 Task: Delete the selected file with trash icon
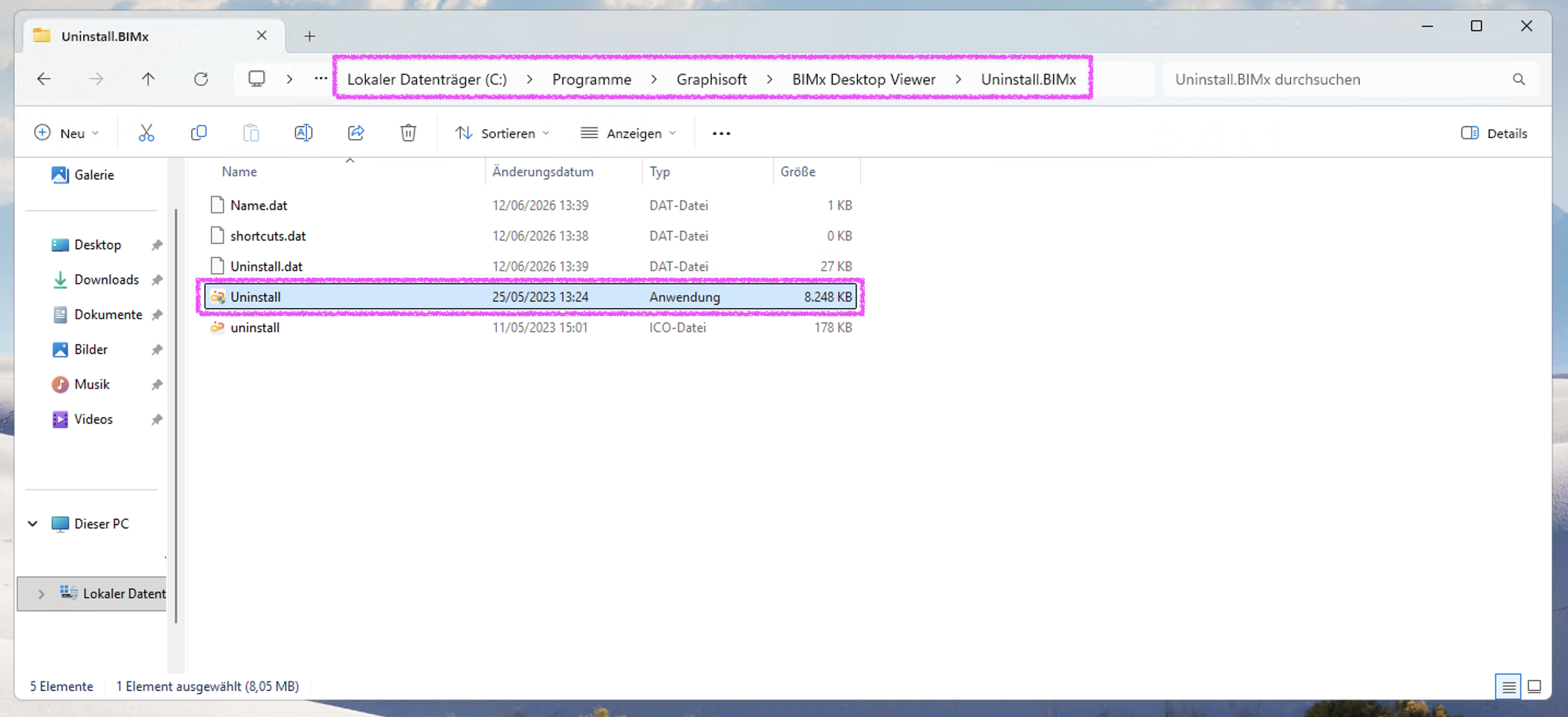408,133
